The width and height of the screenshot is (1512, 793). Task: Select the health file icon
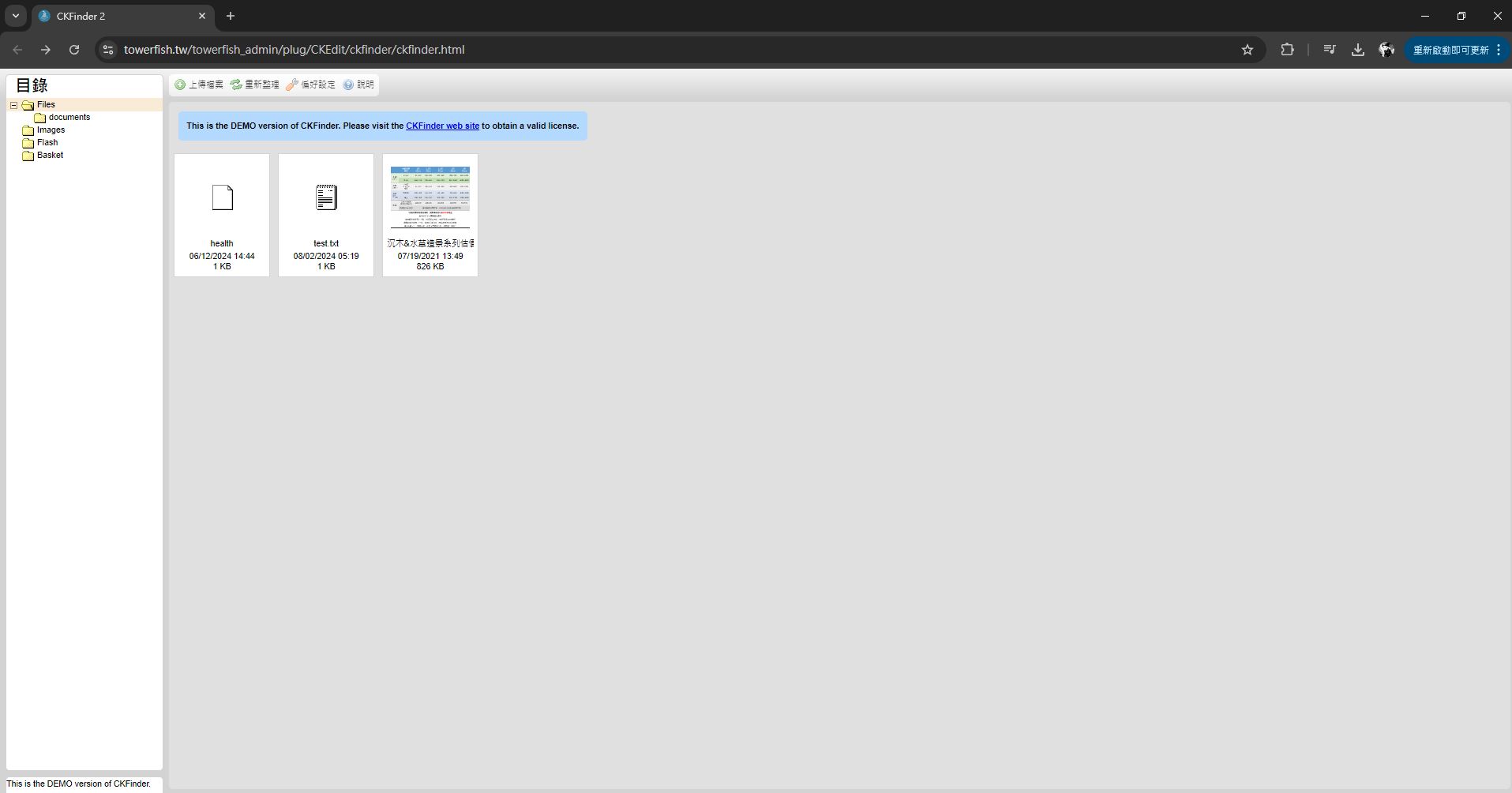coord(223,197)
